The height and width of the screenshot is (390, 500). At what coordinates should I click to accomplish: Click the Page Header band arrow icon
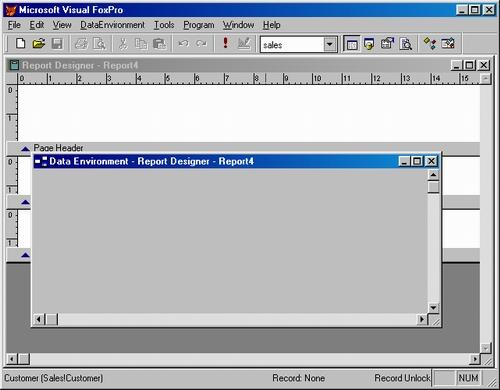click(x=25, y=149)
